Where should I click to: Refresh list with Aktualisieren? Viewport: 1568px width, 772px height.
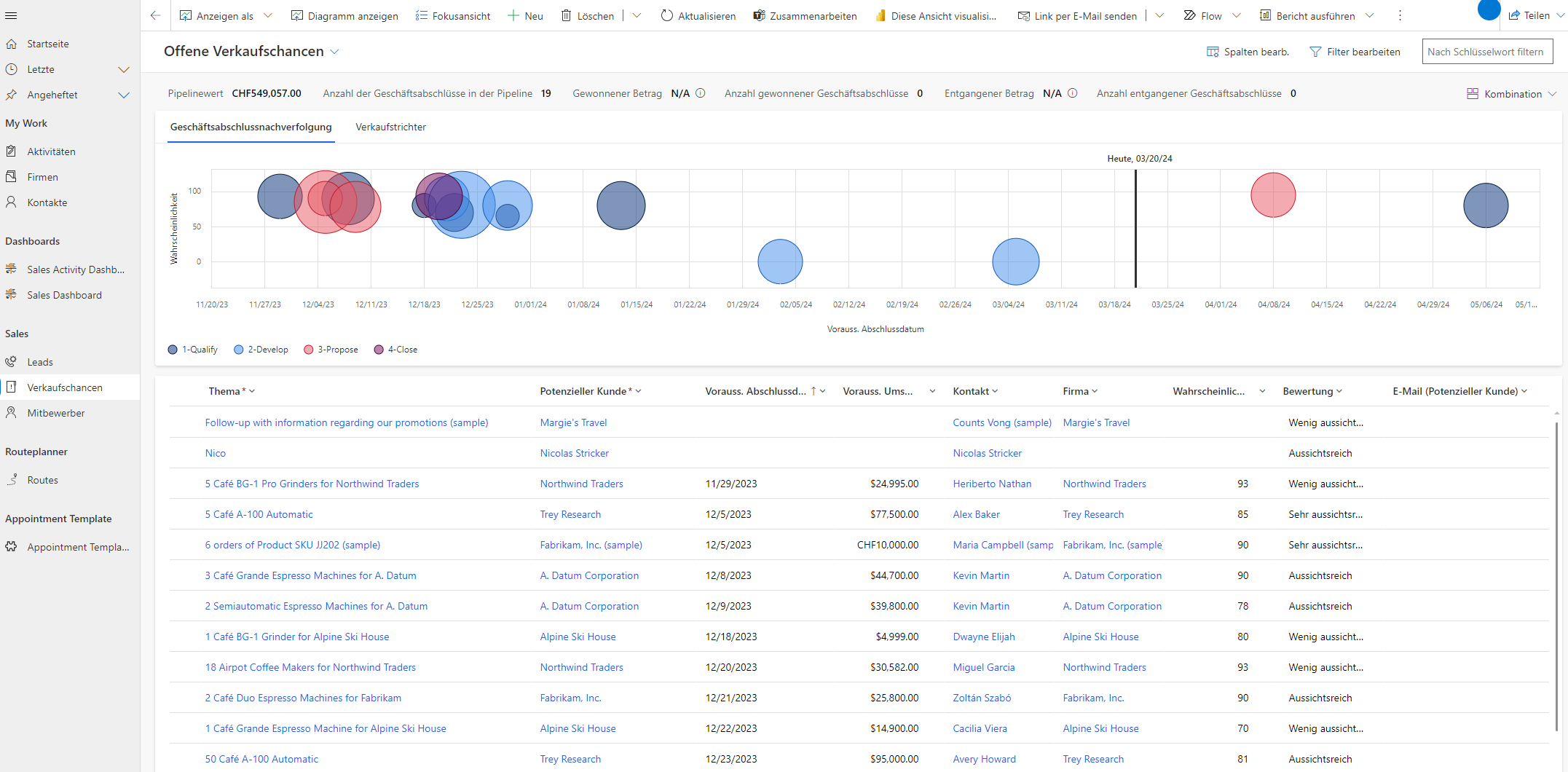[x=698, y=15]
